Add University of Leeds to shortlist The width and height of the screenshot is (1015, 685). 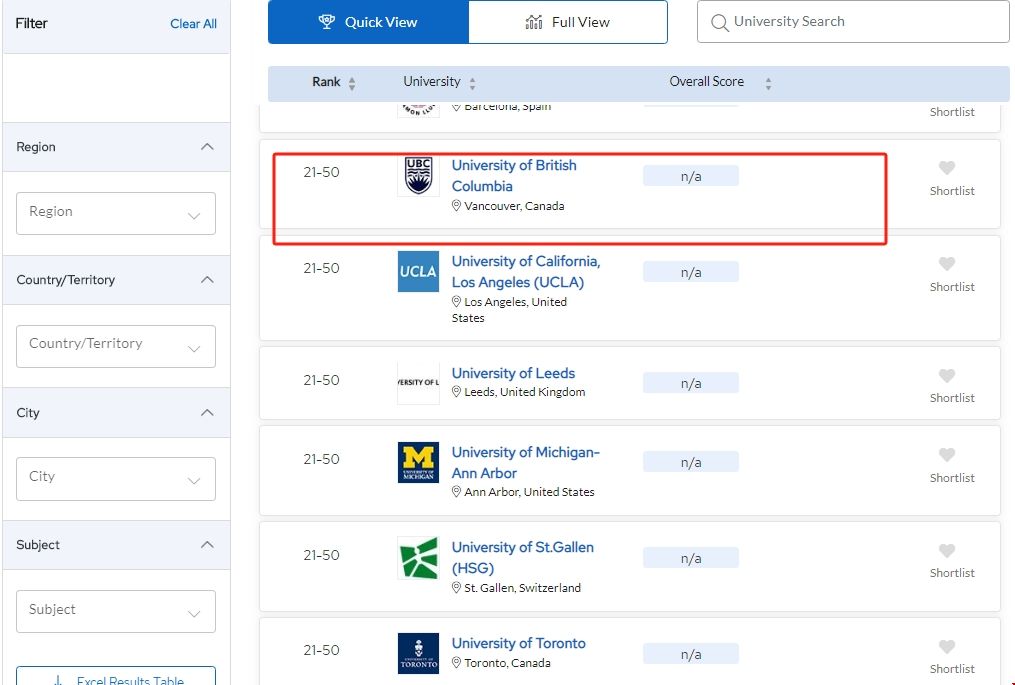[x=947, y=376]
